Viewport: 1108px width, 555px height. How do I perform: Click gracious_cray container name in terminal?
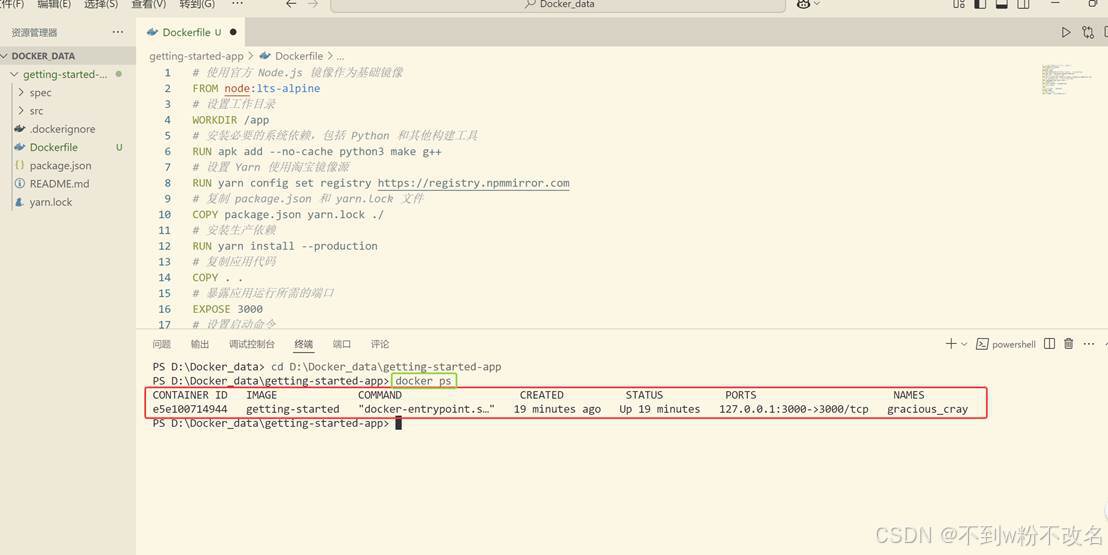pyautogui.click(x=927, y=409)
